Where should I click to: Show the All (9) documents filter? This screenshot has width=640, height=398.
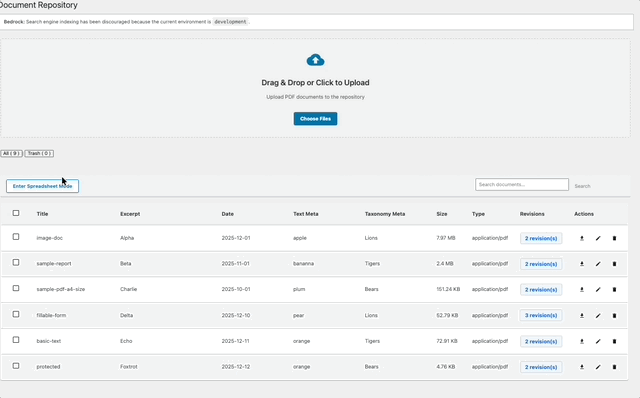click(x=11, y=153)
